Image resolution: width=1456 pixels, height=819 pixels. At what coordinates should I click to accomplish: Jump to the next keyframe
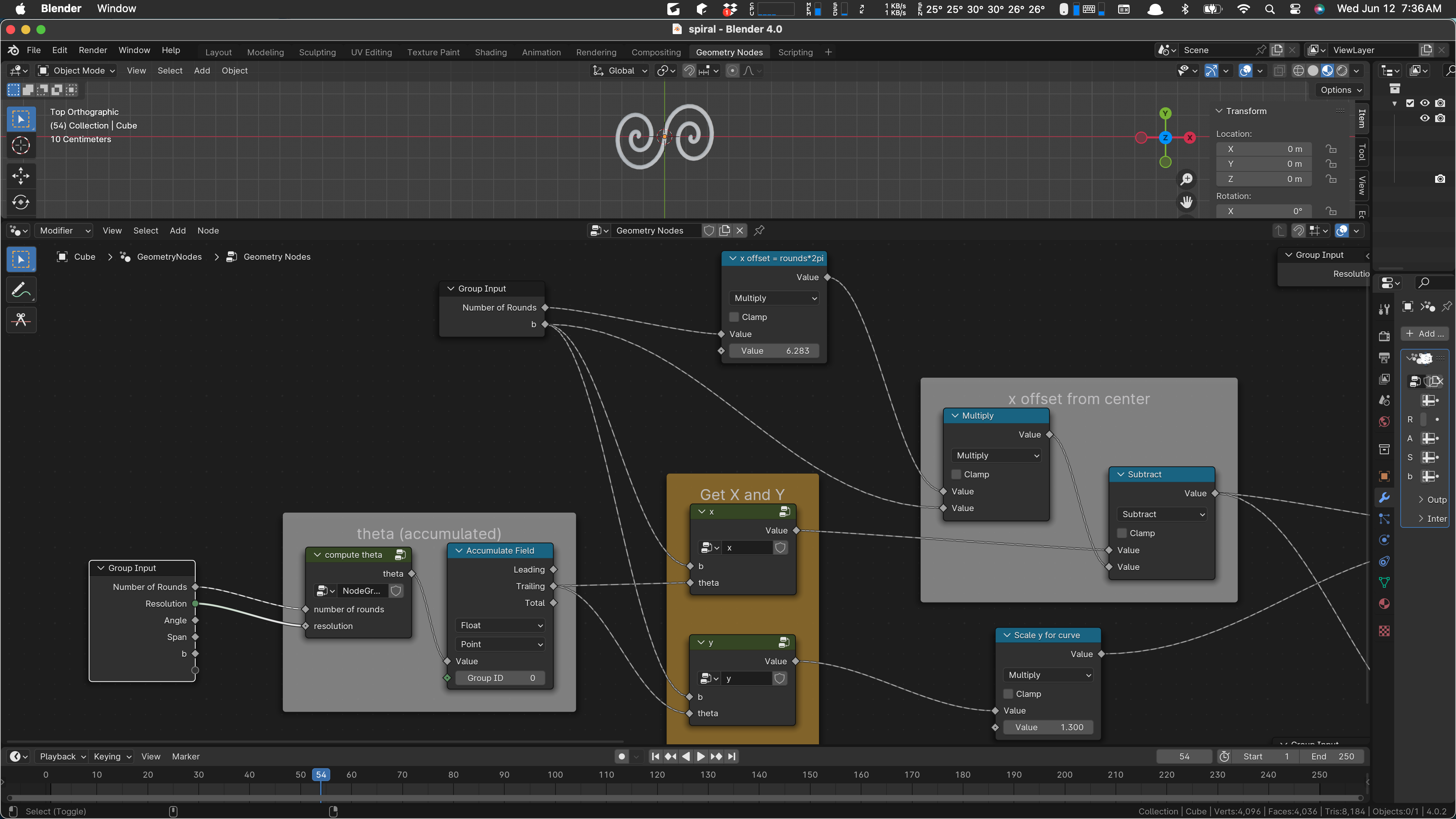716,756
